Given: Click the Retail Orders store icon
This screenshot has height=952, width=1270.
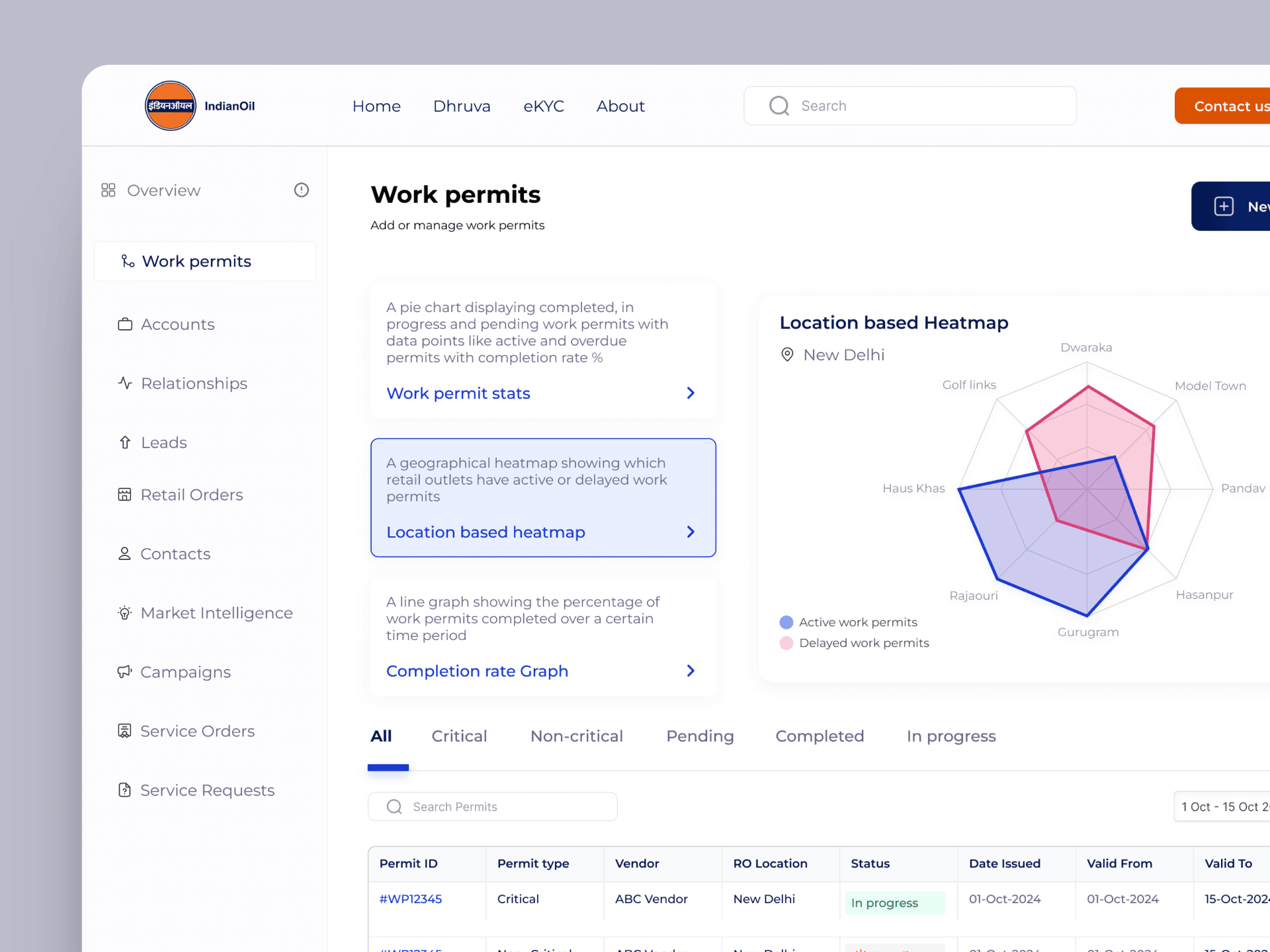Looking at the screenshot, I should tap(124, 495).
